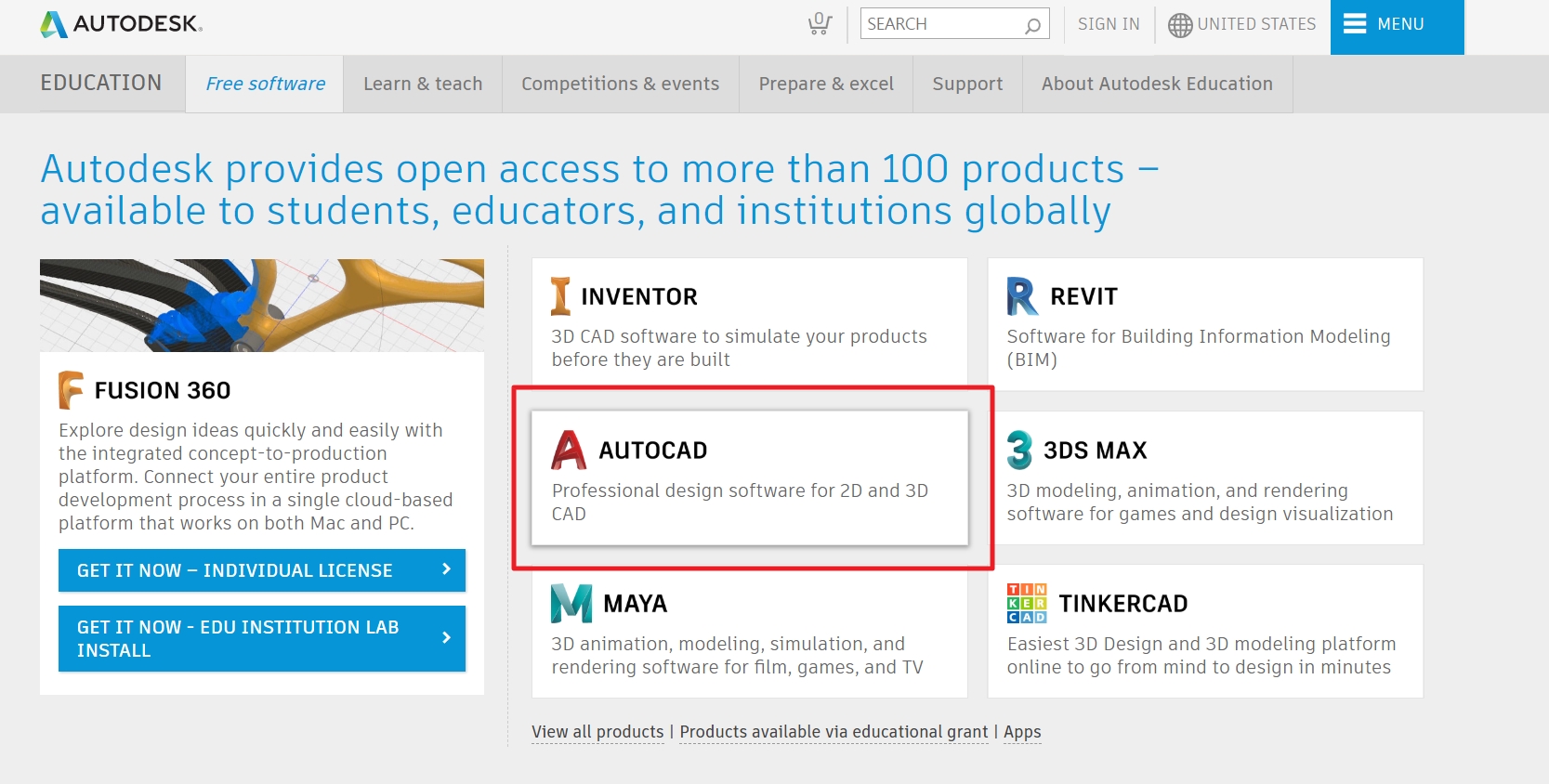The image size is (1549, 784).
Task: Click the 3ds Max product icon
Action: pos(1019,450)
